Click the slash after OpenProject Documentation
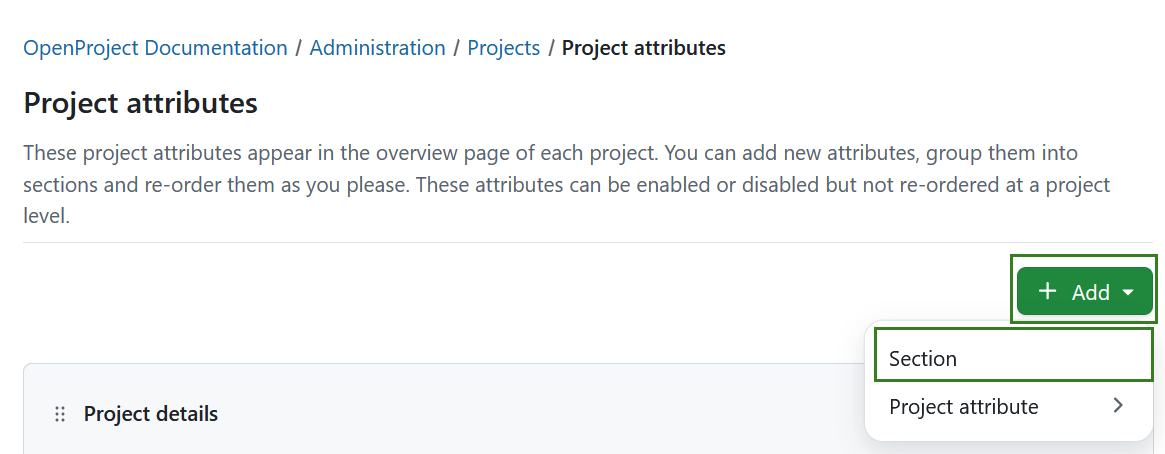 298,48
